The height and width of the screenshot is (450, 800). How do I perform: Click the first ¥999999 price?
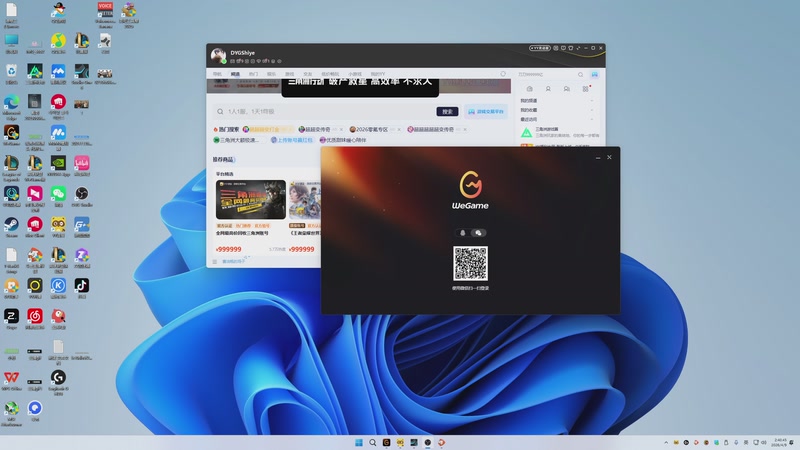229,249
